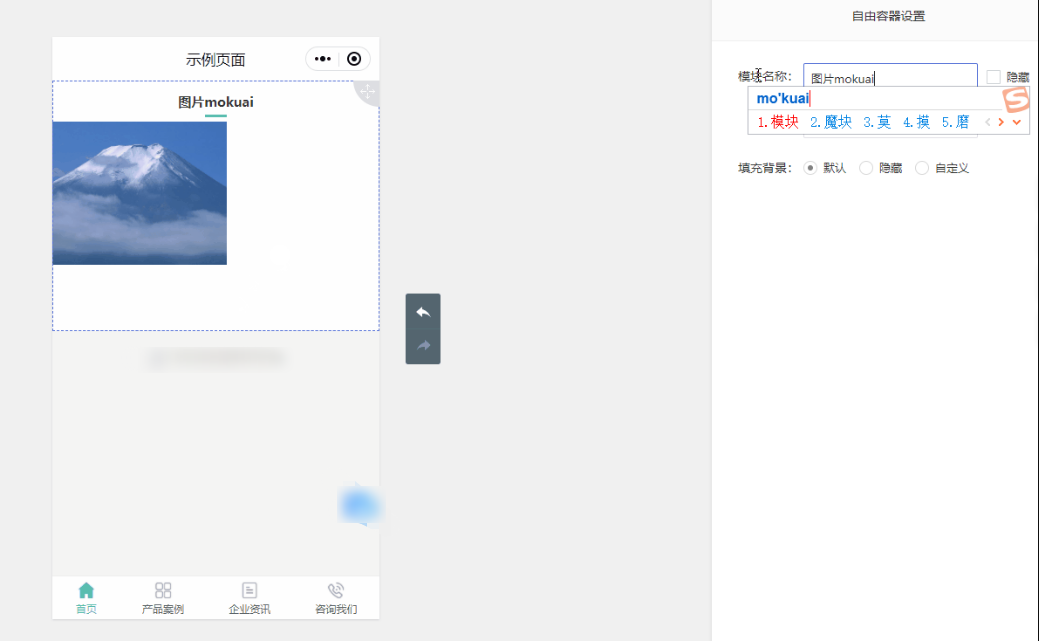Screen dimensions: 1039x641
Task: Go to previous IME candidate page arrow
Action: click(987, 122)
